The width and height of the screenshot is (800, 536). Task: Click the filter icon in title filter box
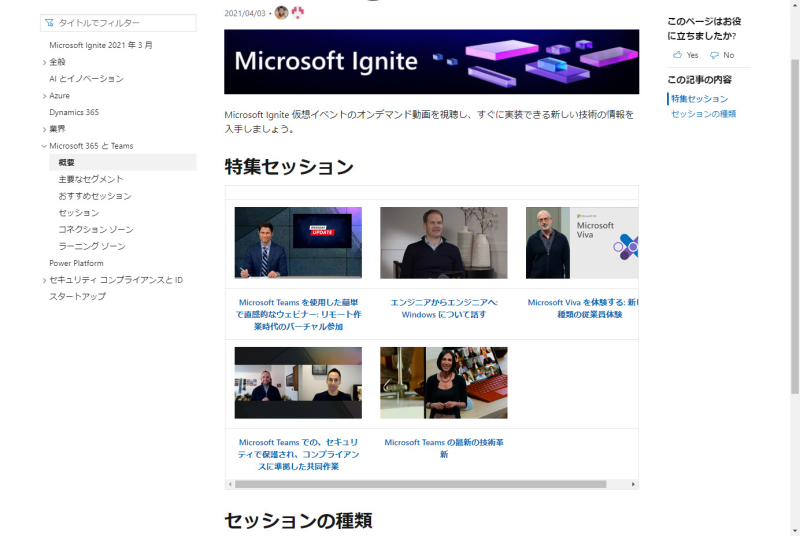point(50,22)
